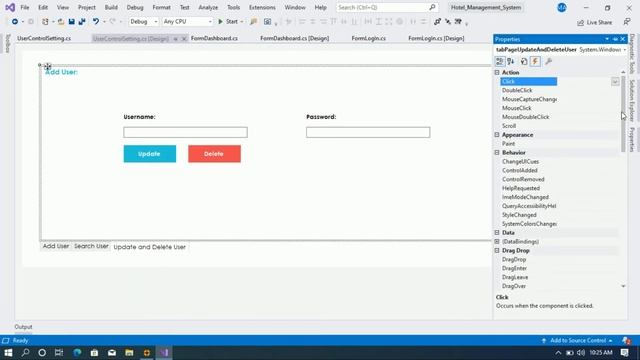The image size is (640, 360).
Task: Click the Undo arrow icon
Action: tap(96, 22)
